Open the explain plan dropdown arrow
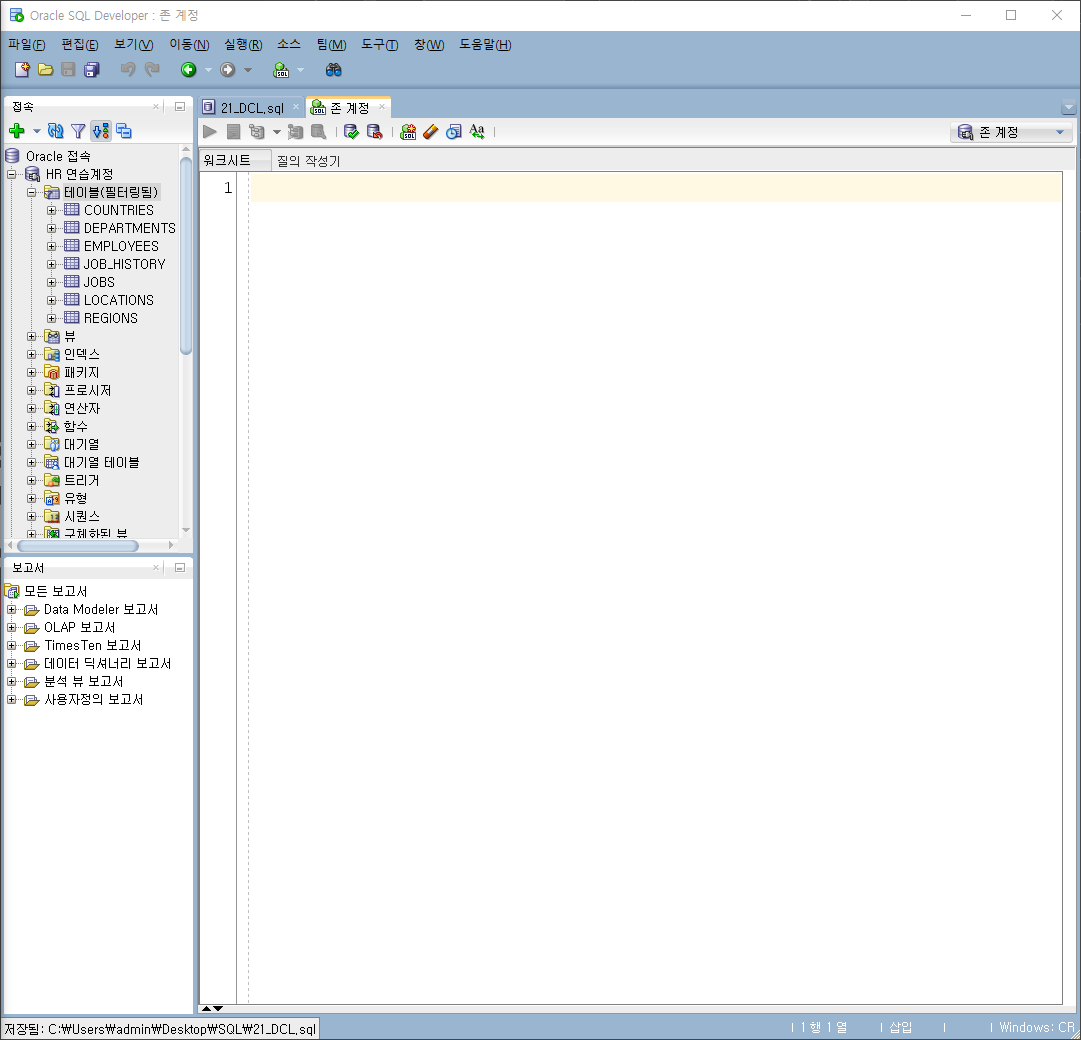Viewport: 1081px width, 1040px height. [x=276, y=132]
